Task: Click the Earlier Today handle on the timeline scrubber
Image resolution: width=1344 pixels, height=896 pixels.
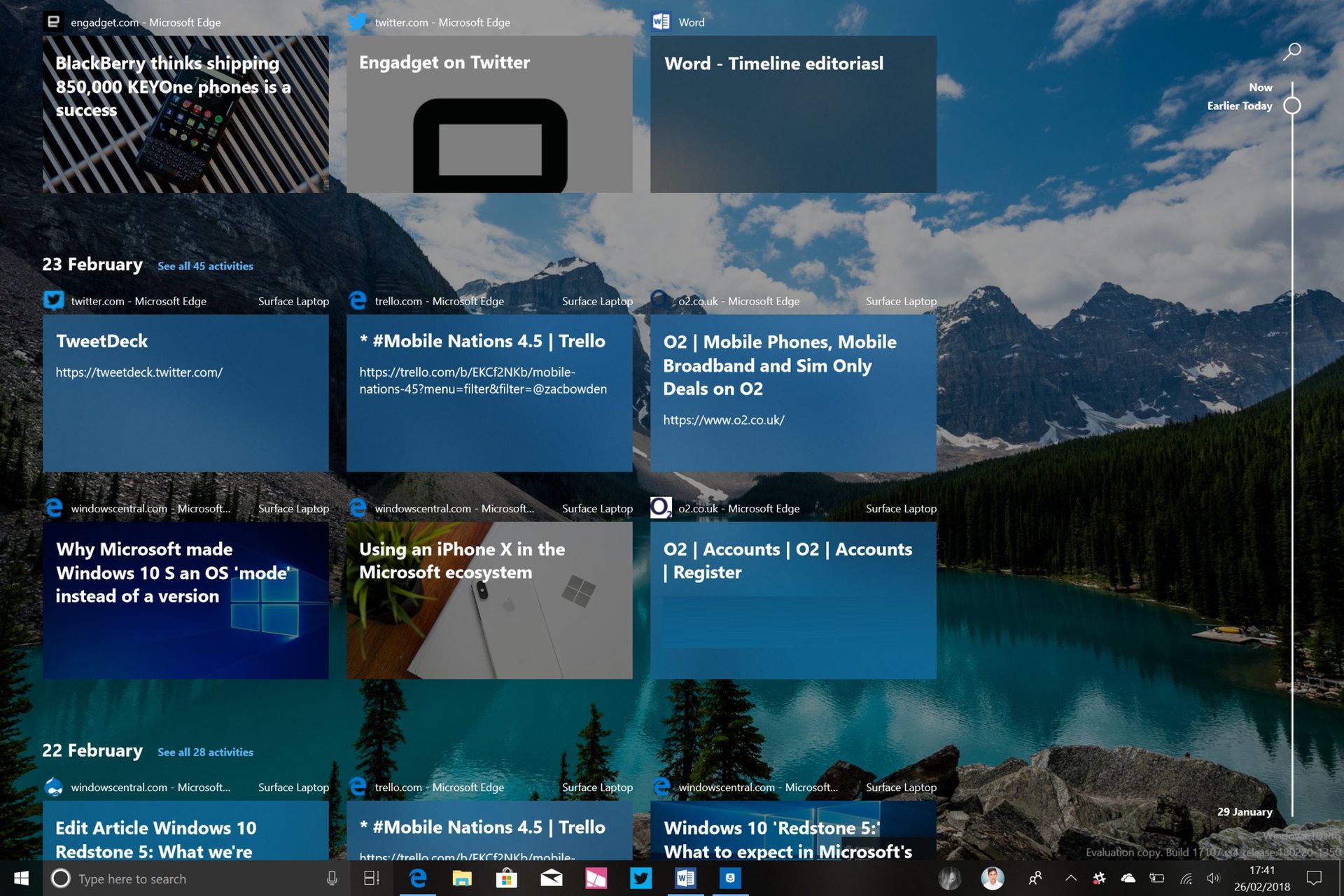Action: click(x=1292, y=106)
